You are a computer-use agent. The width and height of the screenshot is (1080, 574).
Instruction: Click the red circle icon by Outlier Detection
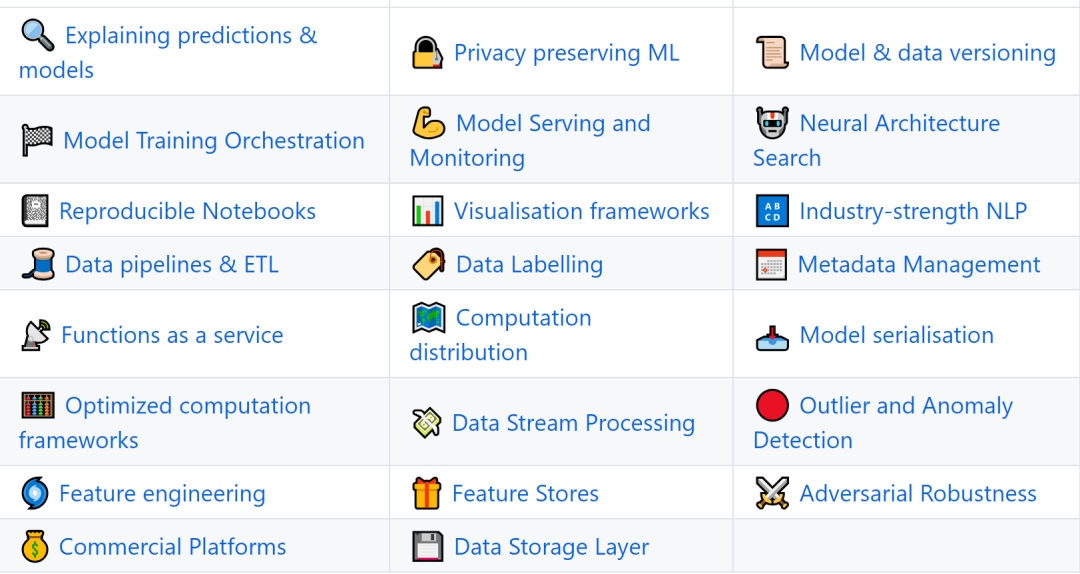click(x=772, y=405)
